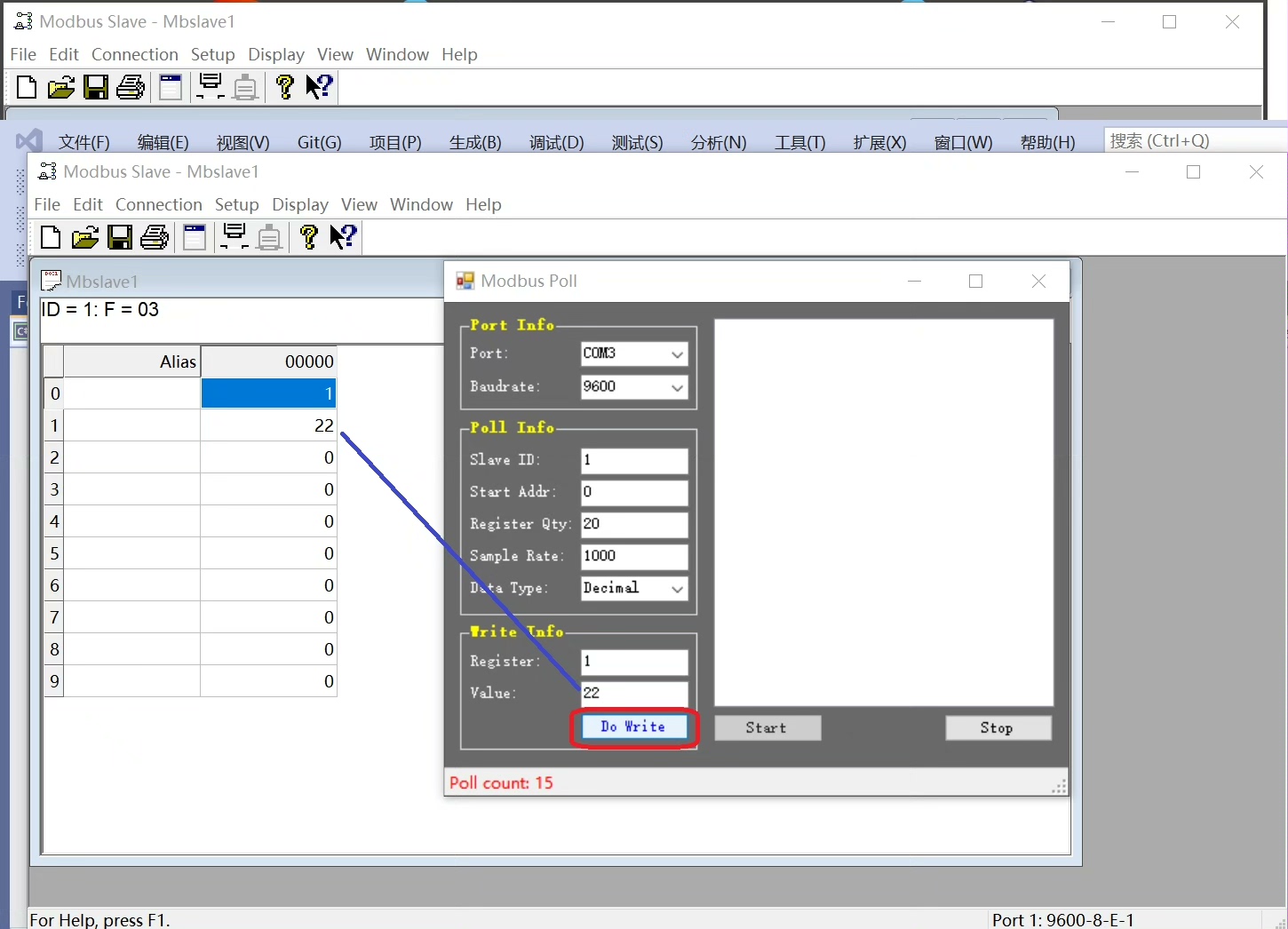Viewport: 1288px width, 929px height.
Task: Click the Start button in Modbus Poll
Action: [767, 728]
